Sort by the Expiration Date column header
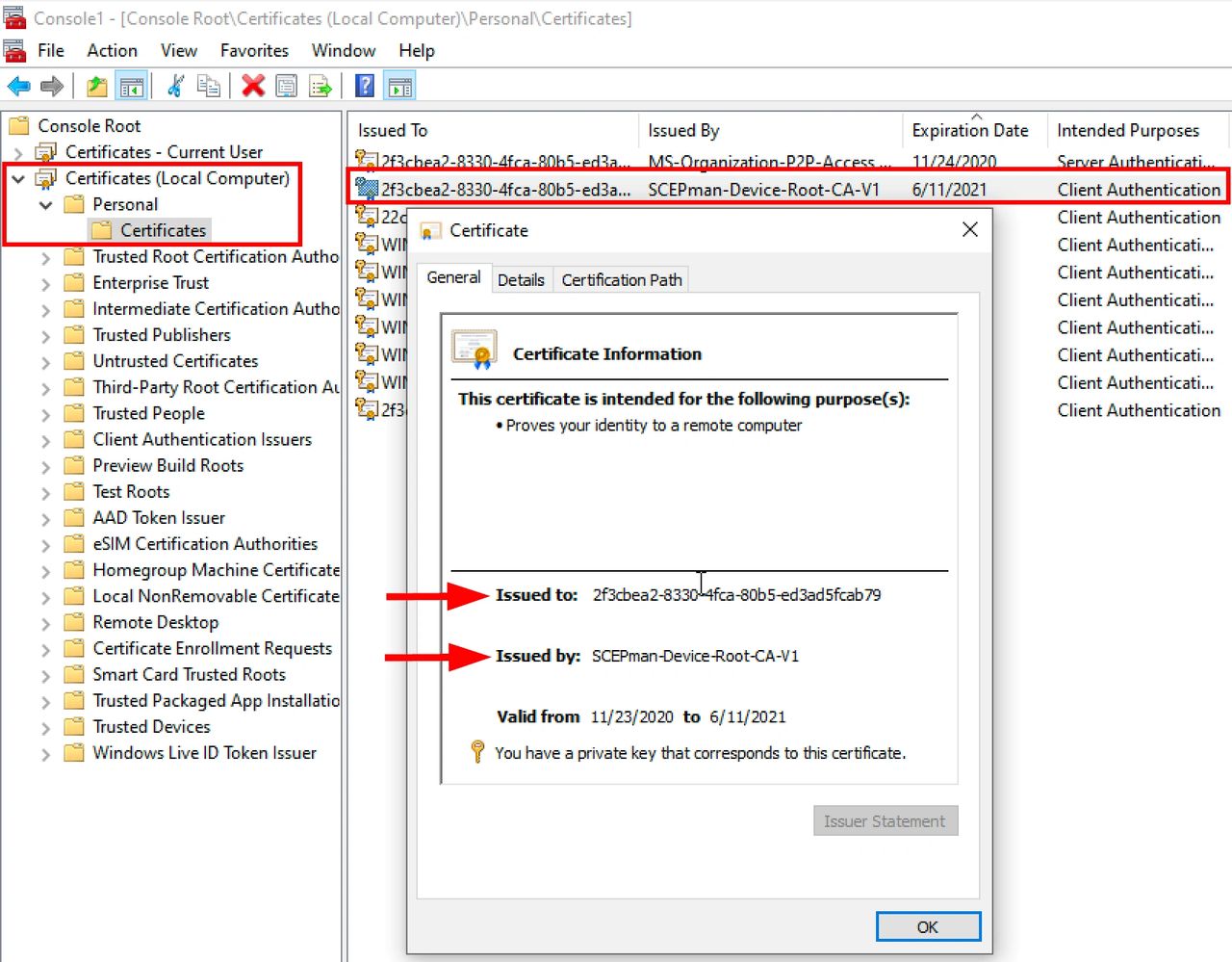1232x962 pixels. pos(969,131)
